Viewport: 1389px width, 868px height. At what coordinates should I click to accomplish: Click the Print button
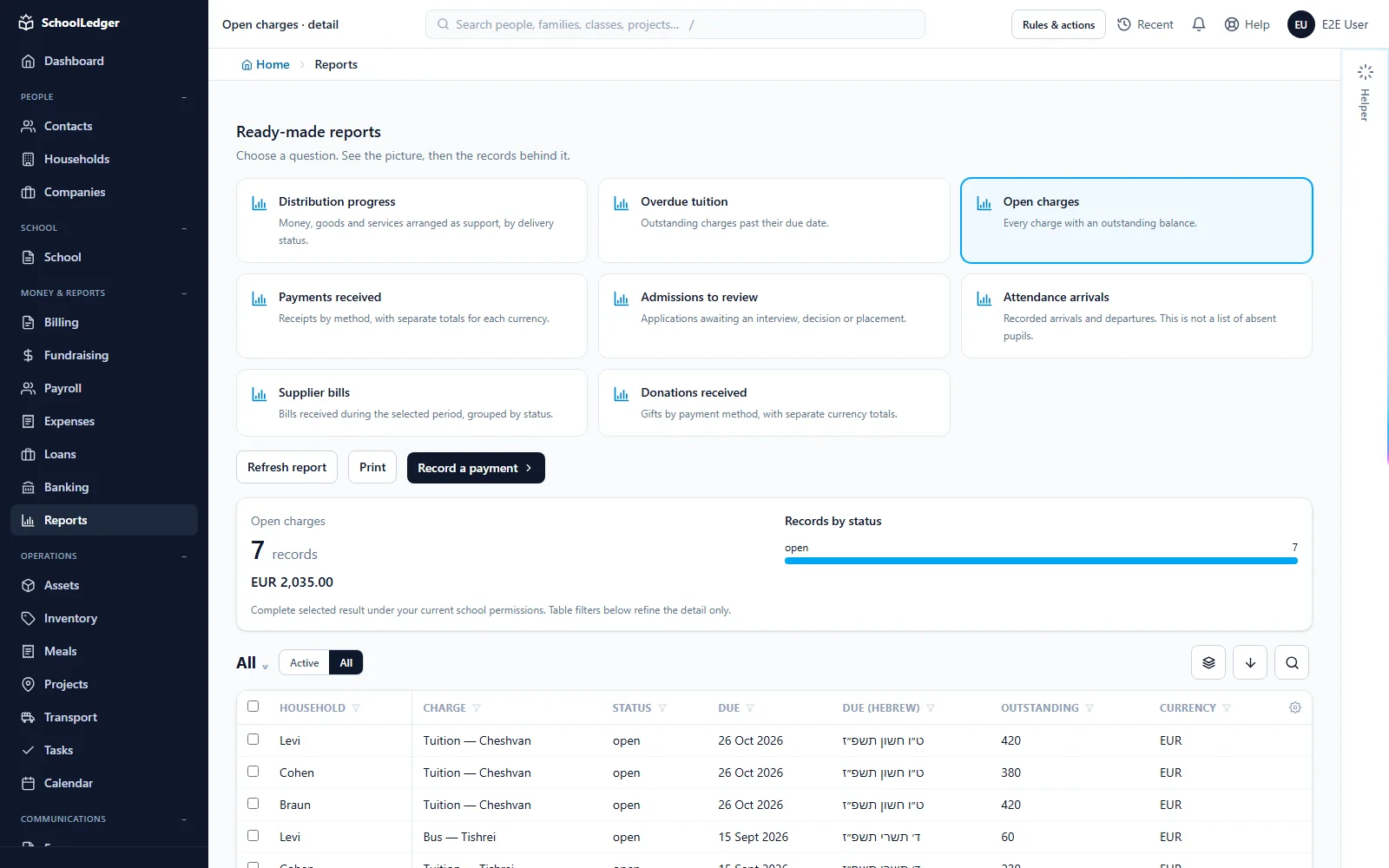372,467
